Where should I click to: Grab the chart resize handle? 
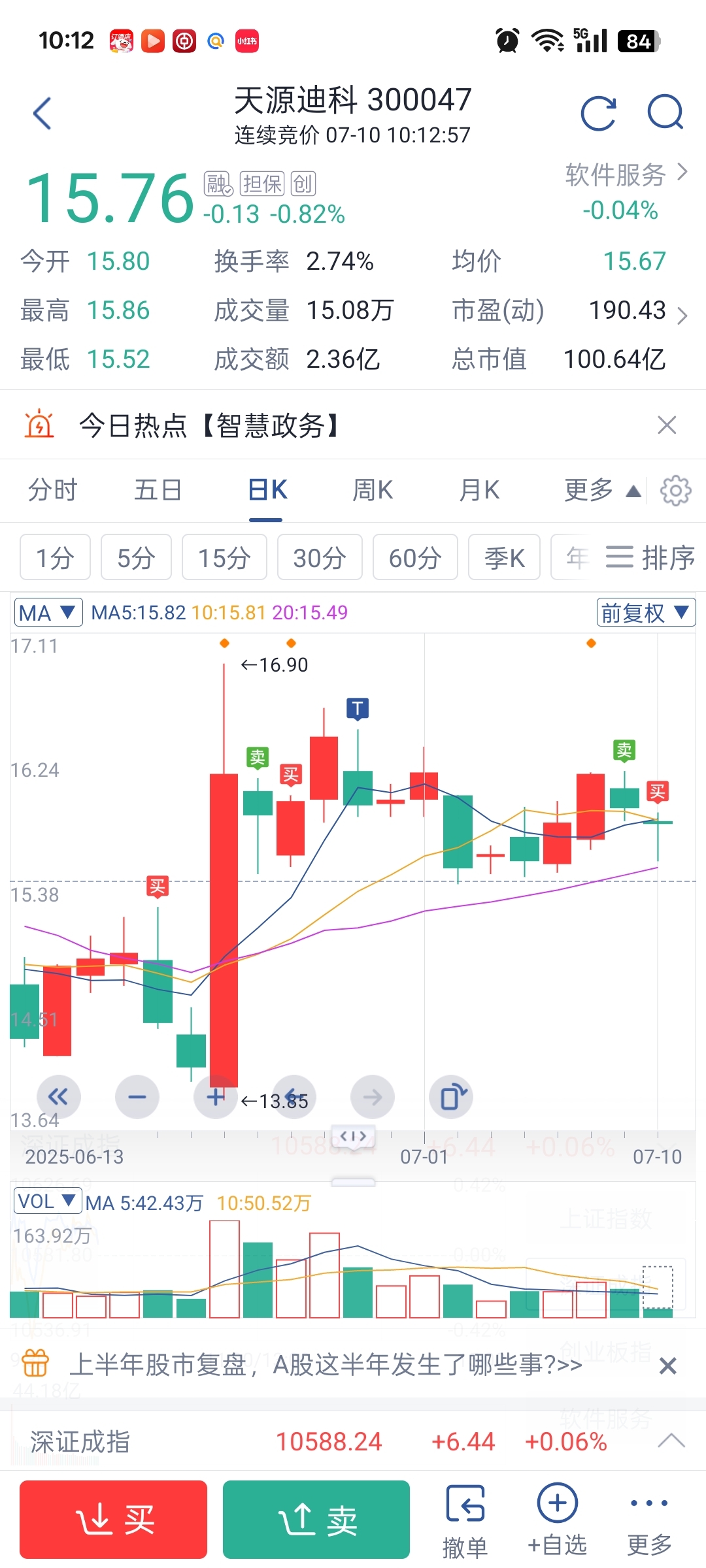pyautogui.click(x=353, y=1183)
